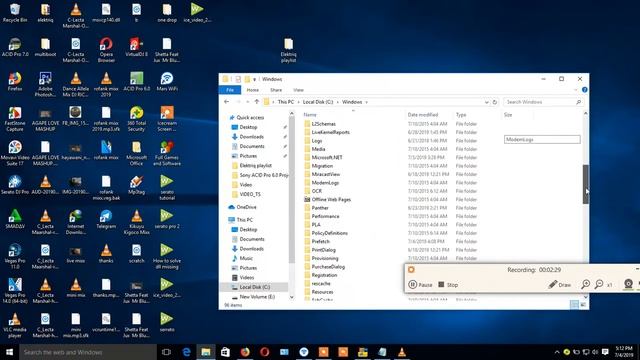Sort by the Date modified column header
The width and height of the screenshot is (640, 360).
coord(423,115)
